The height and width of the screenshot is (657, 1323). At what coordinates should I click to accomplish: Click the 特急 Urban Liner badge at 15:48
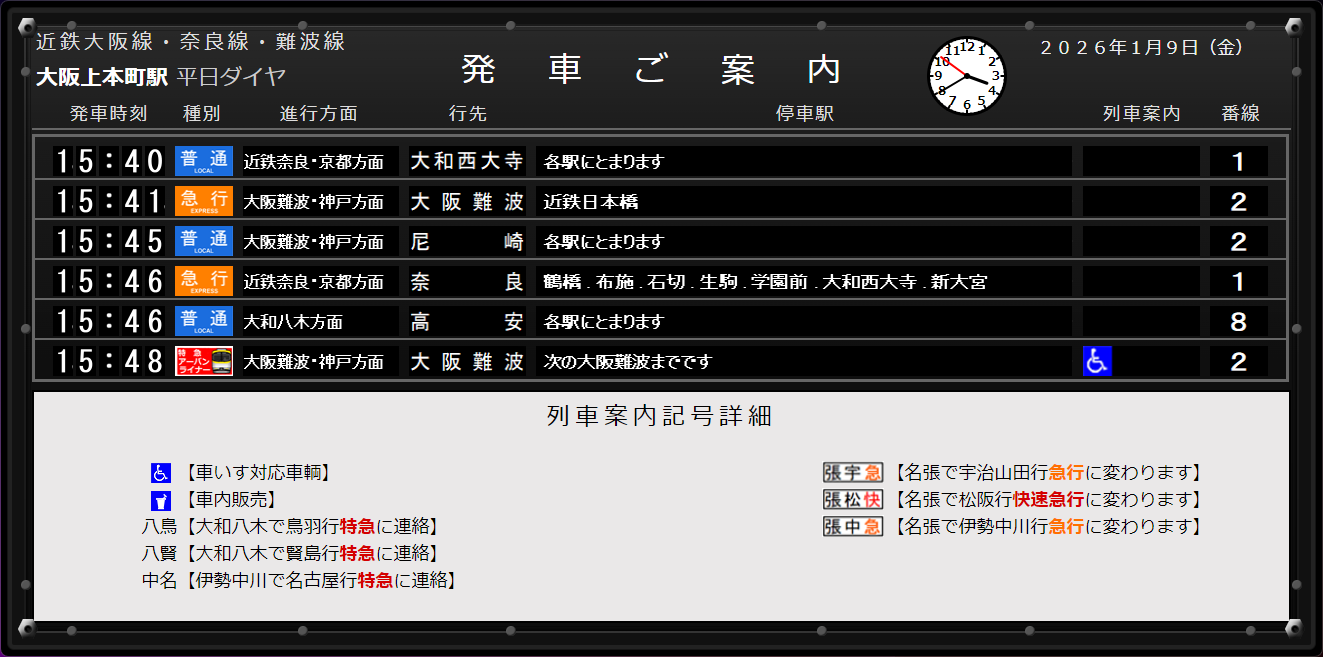pyautogui.click(x=204, y=361)
